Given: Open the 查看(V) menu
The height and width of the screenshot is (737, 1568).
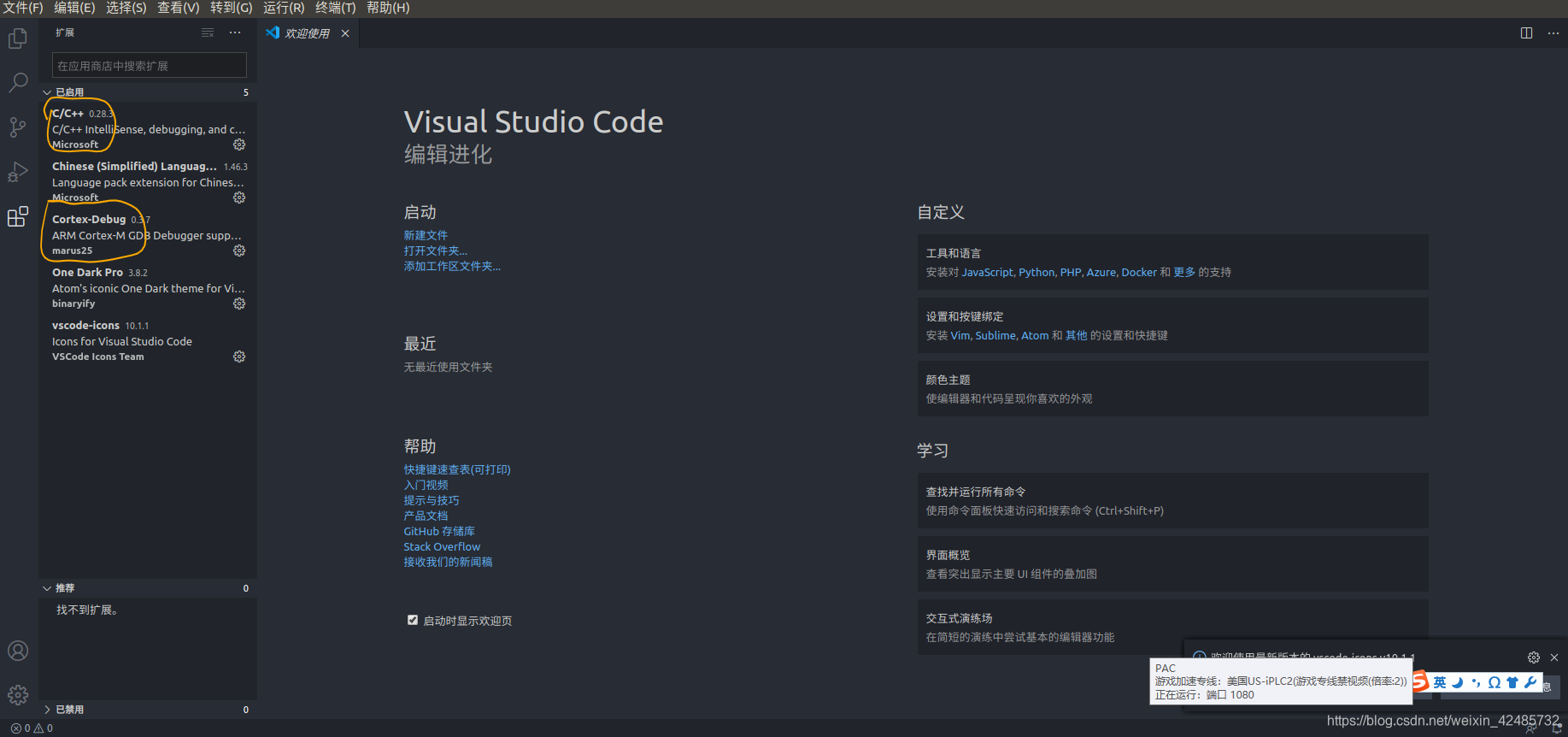Looking at the screenshot, I should tap(179, 8).
